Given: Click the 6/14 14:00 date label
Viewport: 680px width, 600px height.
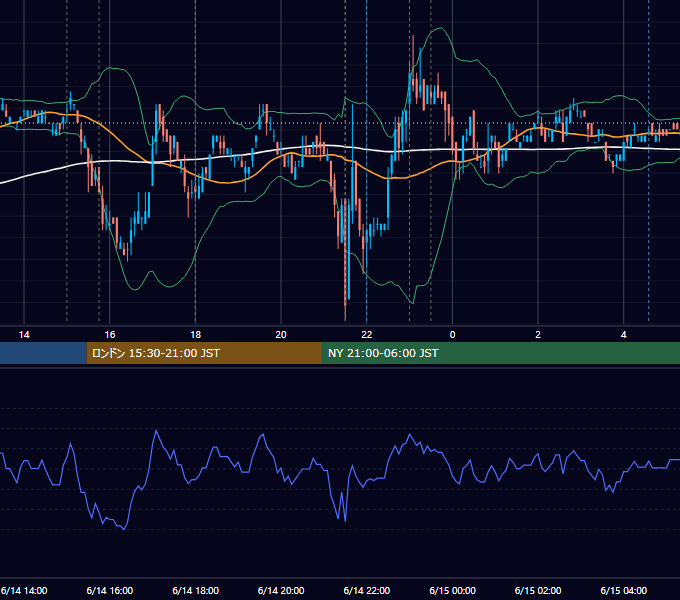Looking at the screenshot, I should (24, 590).
